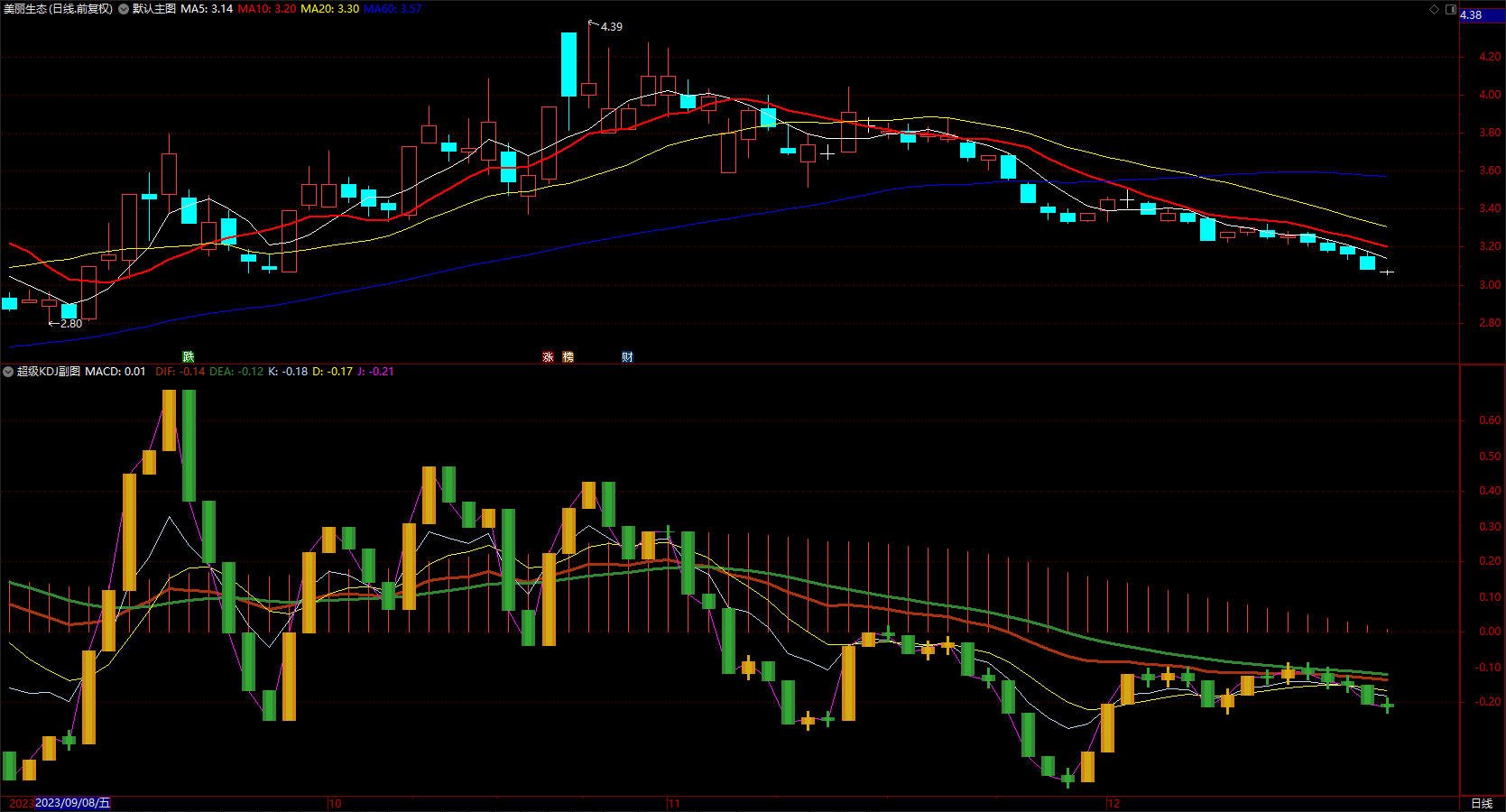Click the 4.39 high price annotation
This screenshot has height=812, width=1506.
[x=612, y=27]
